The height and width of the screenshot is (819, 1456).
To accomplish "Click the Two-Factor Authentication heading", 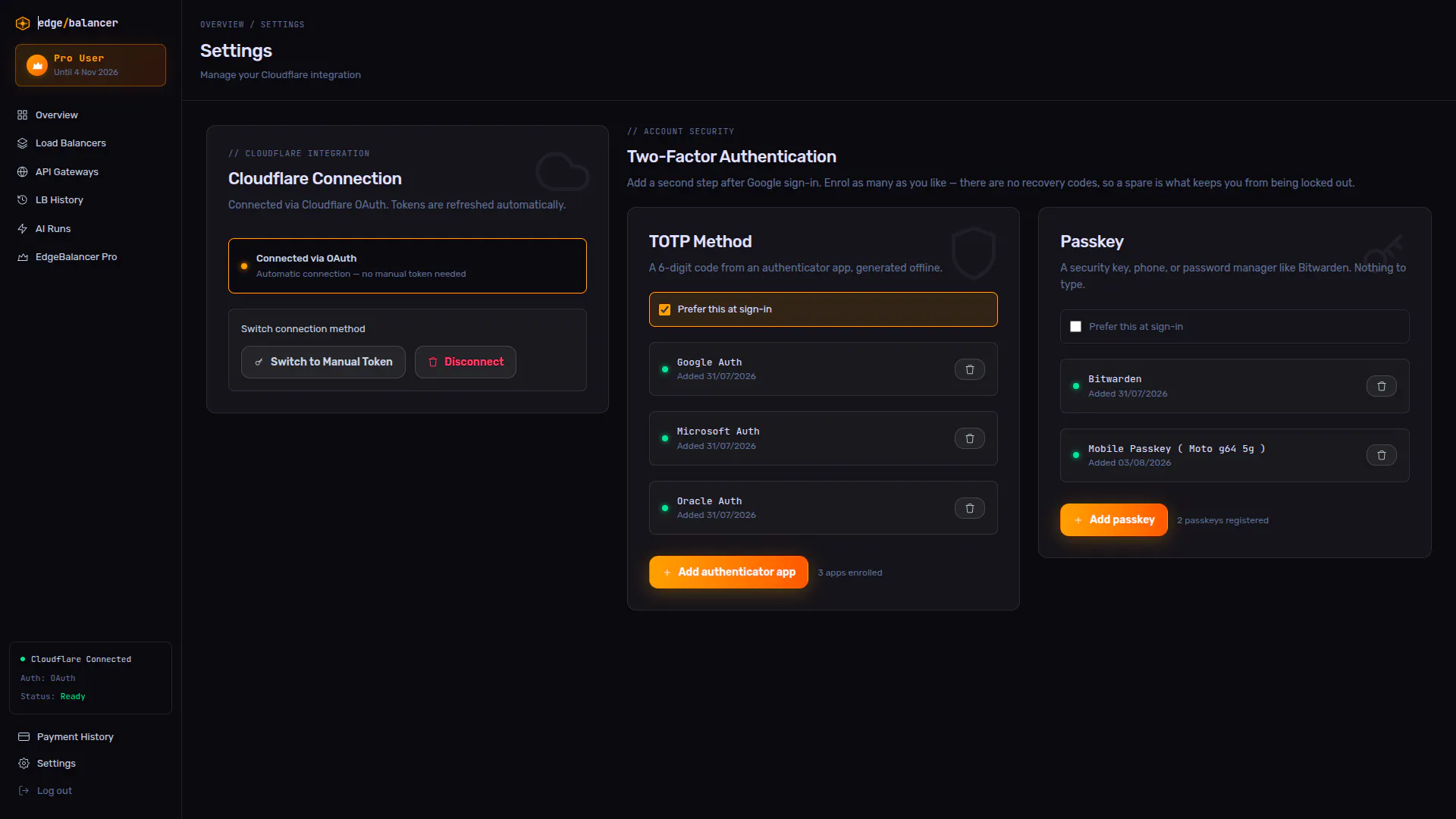I will coord(731,157).
